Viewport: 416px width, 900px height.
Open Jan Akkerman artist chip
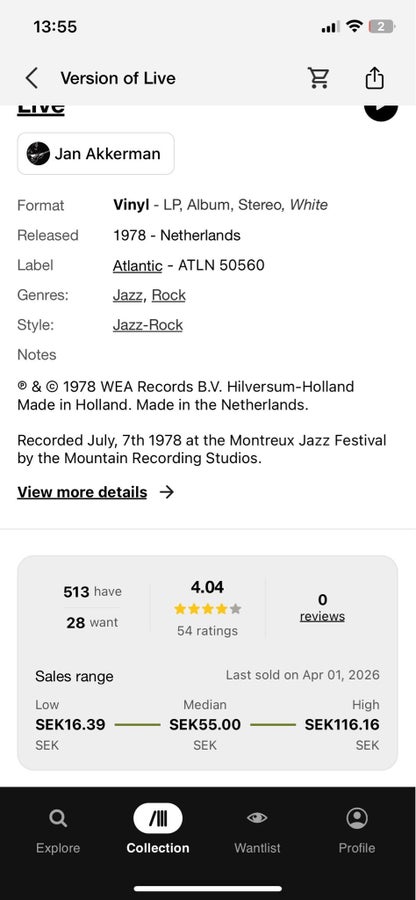(x=96, y=153)
